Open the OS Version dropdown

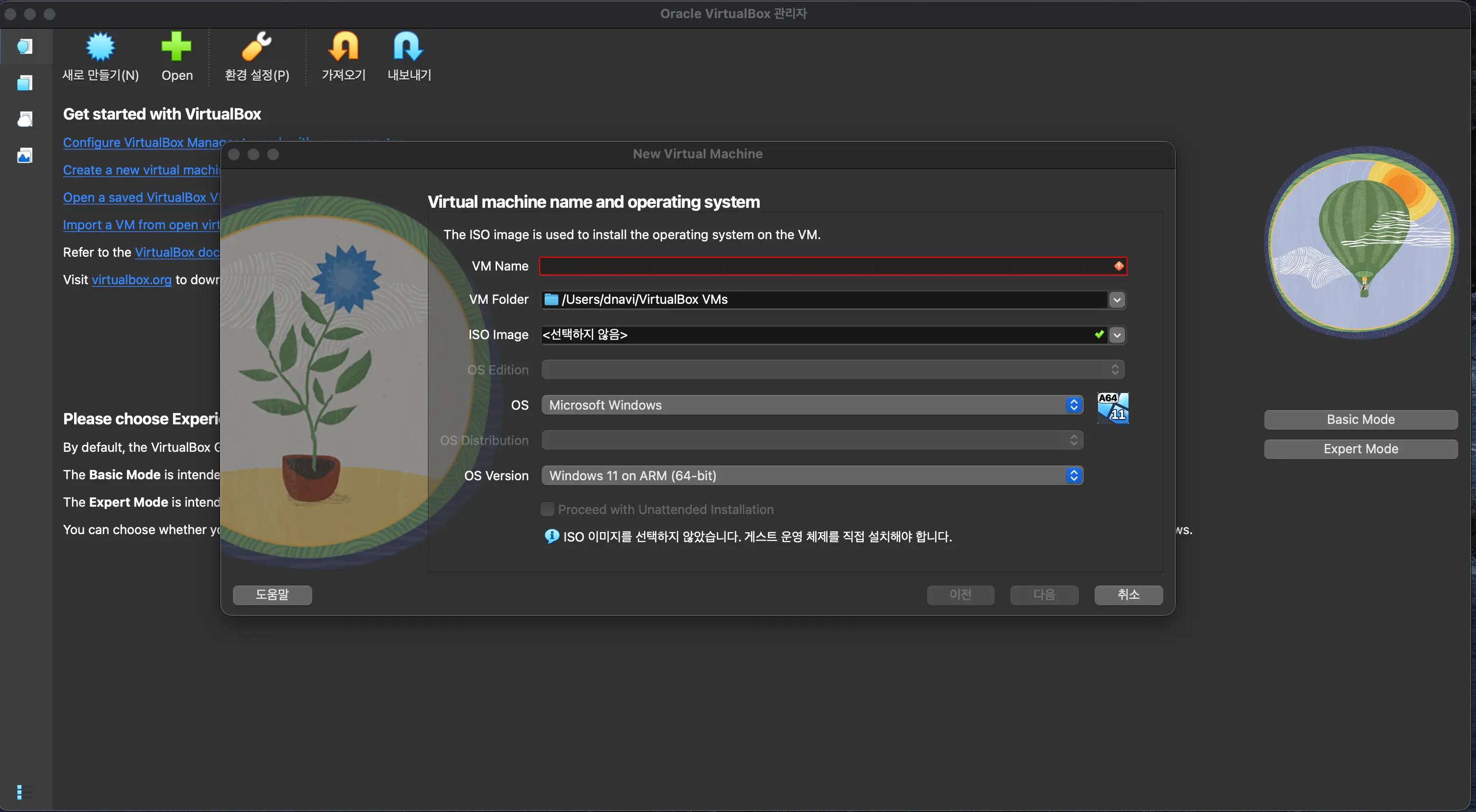(812, 475)
